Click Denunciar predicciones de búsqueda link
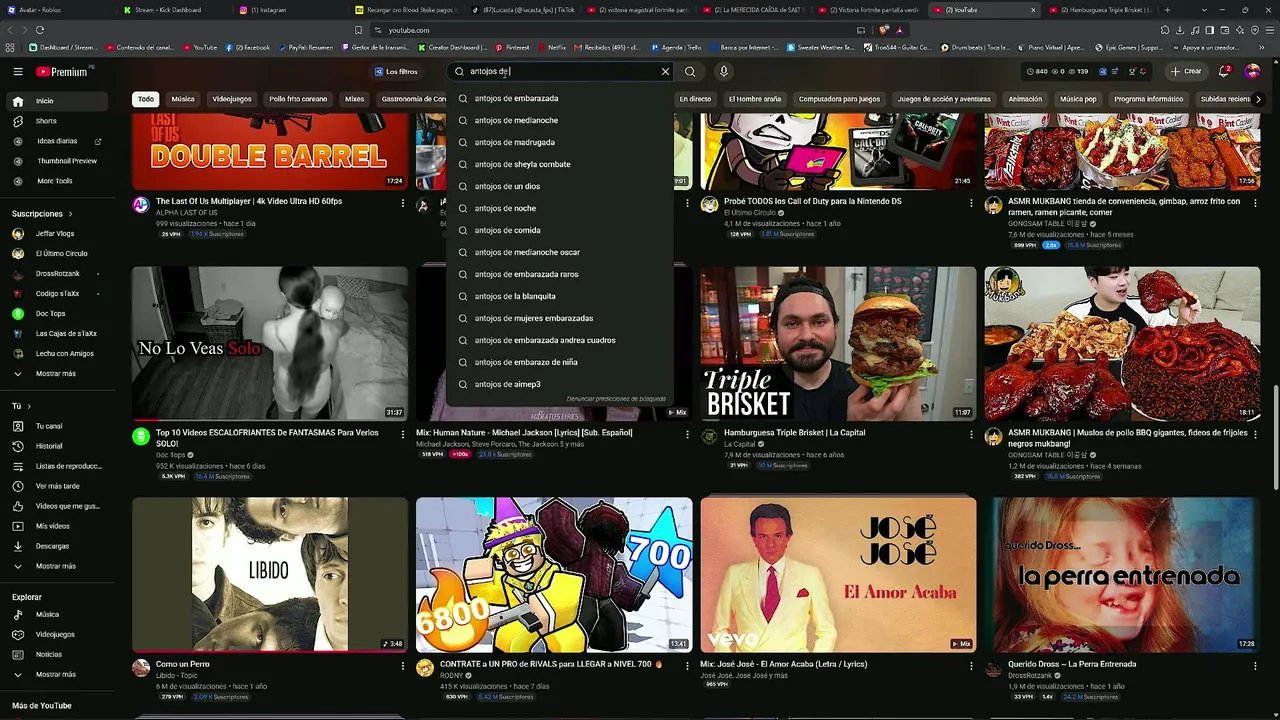 tap(616, 399)
